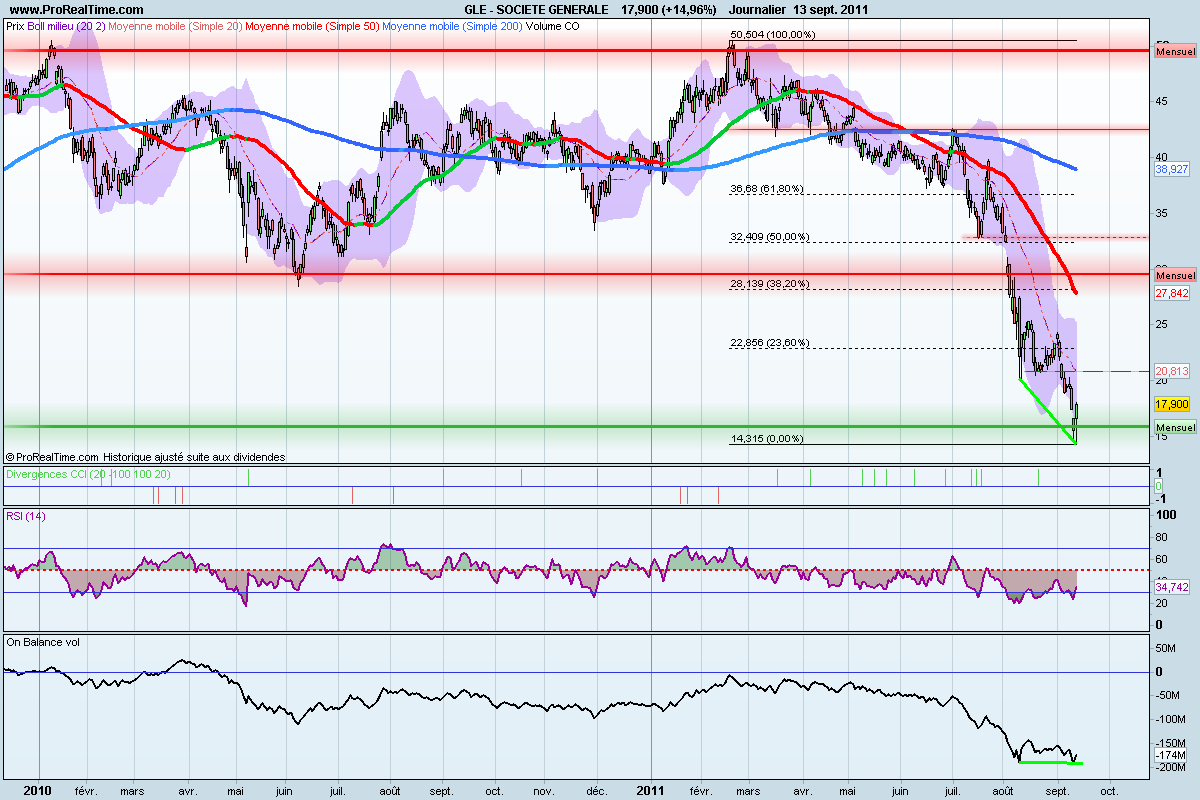Select the RSI (14) indicator label
The height and width of the screenshot is (800, 1200).
tap(25, 516)
